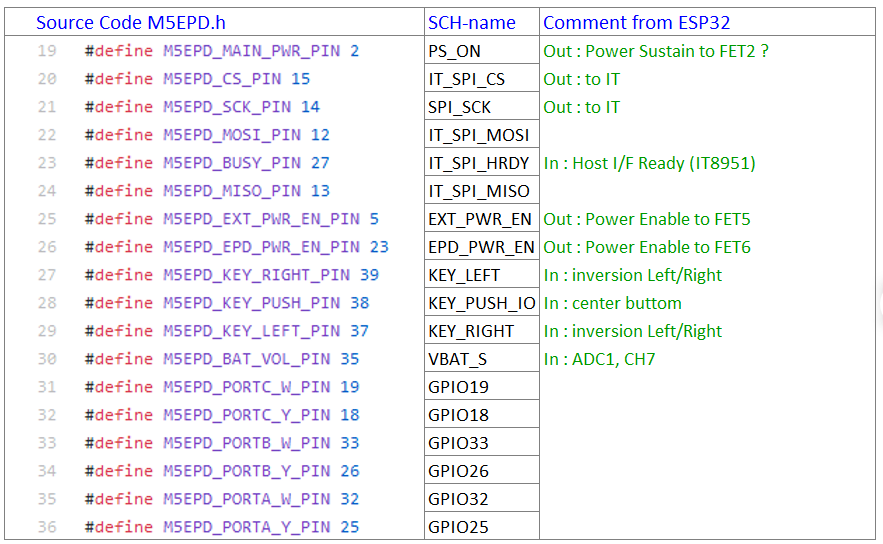883x544 pixels.
Task: Click the M5EPD_MAIN_PWR_PIN define line
Action: tap(222, 51)
